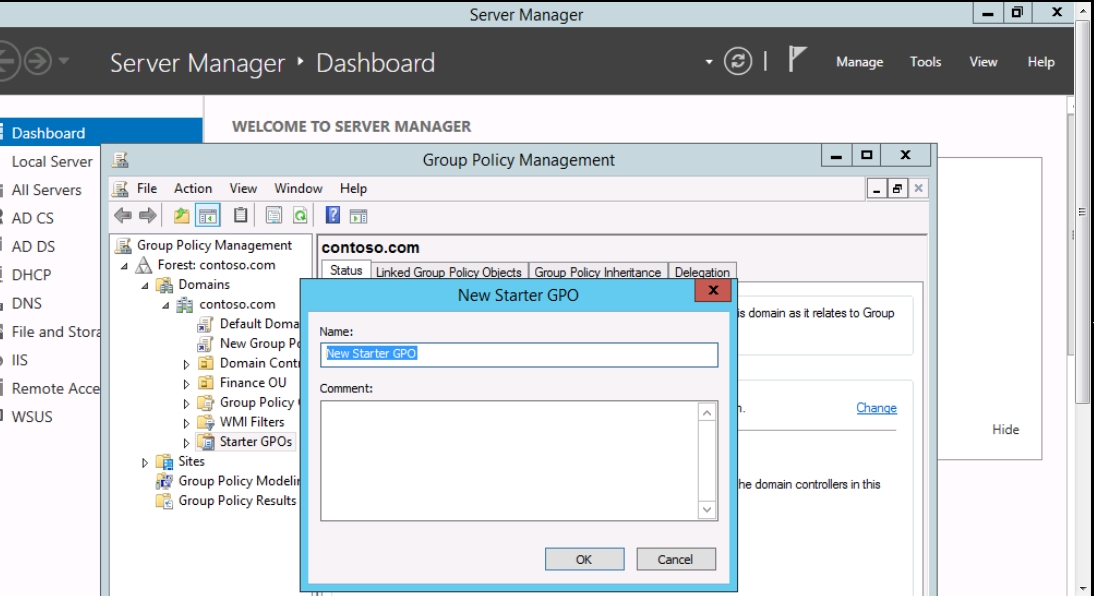Click the blue Help question mark icon

coord(334,215)
